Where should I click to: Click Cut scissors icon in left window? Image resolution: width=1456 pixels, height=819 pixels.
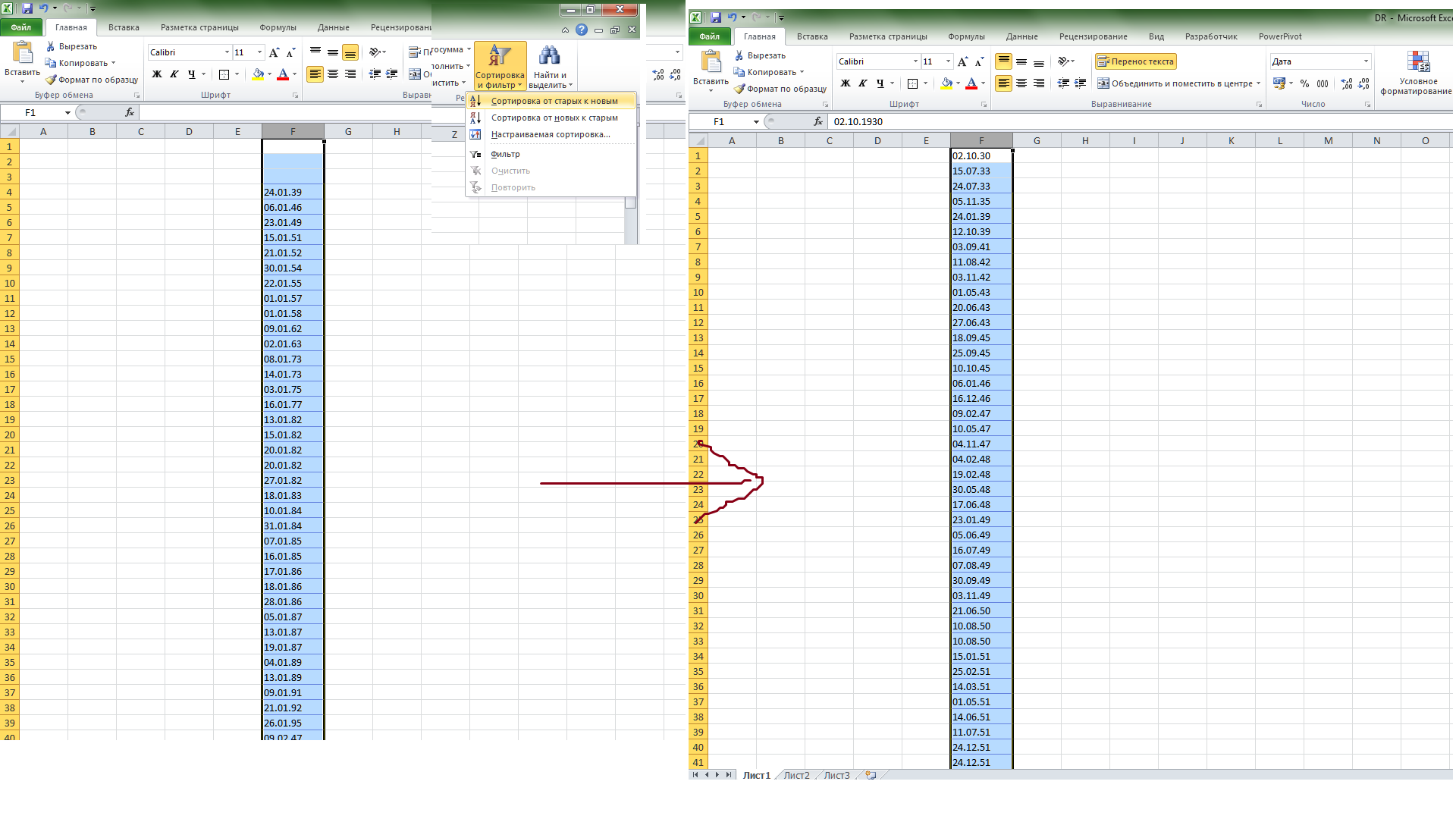click(51, 46)
